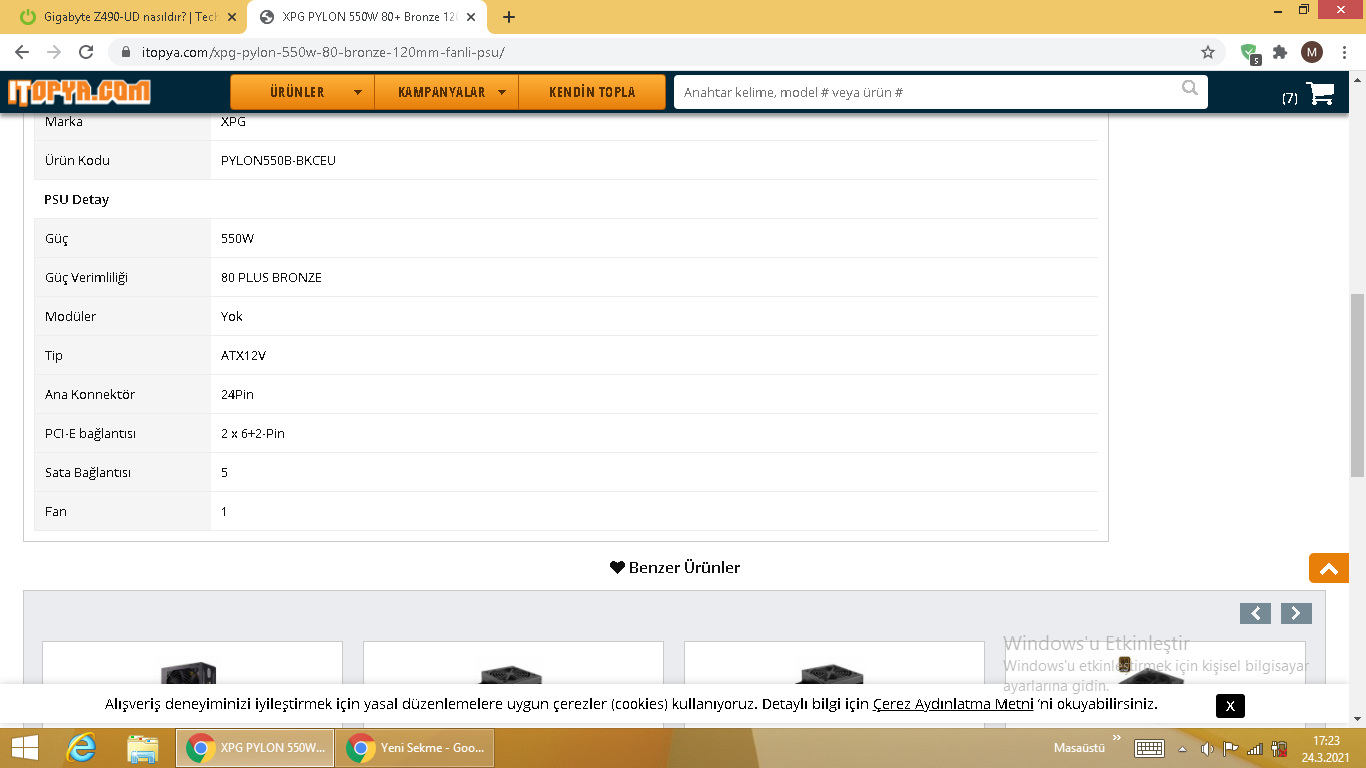Click the Modüler value Yok
The height and width of the screenshot is (768, 1366).
click(232, 316)
